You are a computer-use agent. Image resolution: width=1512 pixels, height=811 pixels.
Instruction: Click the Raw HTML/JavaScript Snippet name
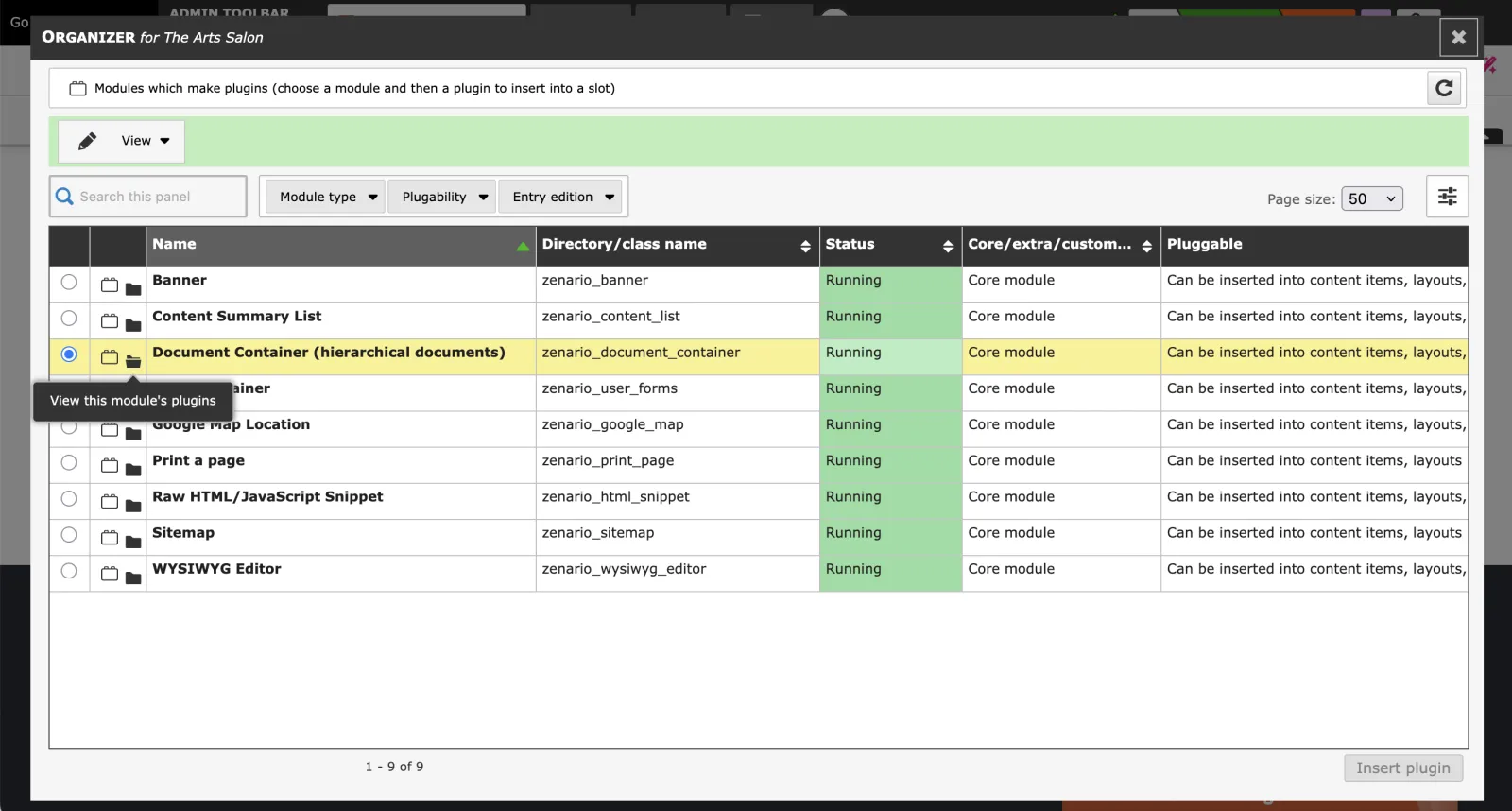pos(267,496)
